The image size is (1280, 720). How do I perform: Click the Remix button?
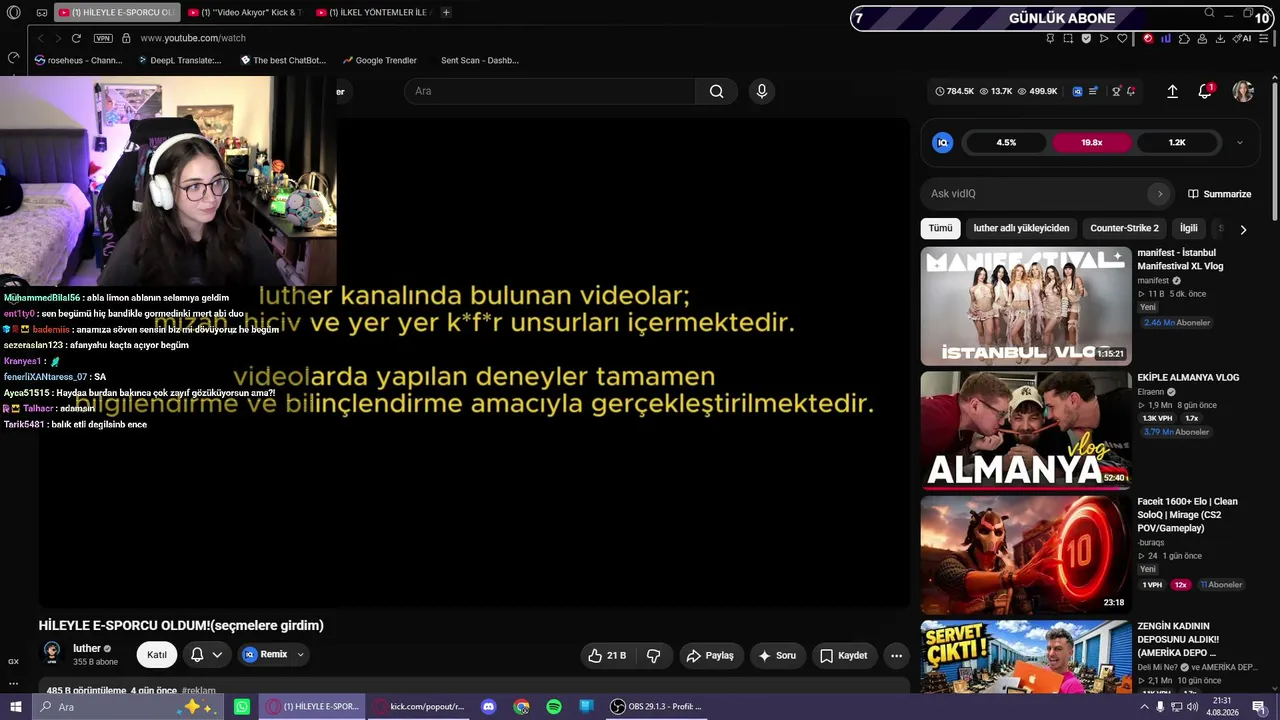(264, 655)
